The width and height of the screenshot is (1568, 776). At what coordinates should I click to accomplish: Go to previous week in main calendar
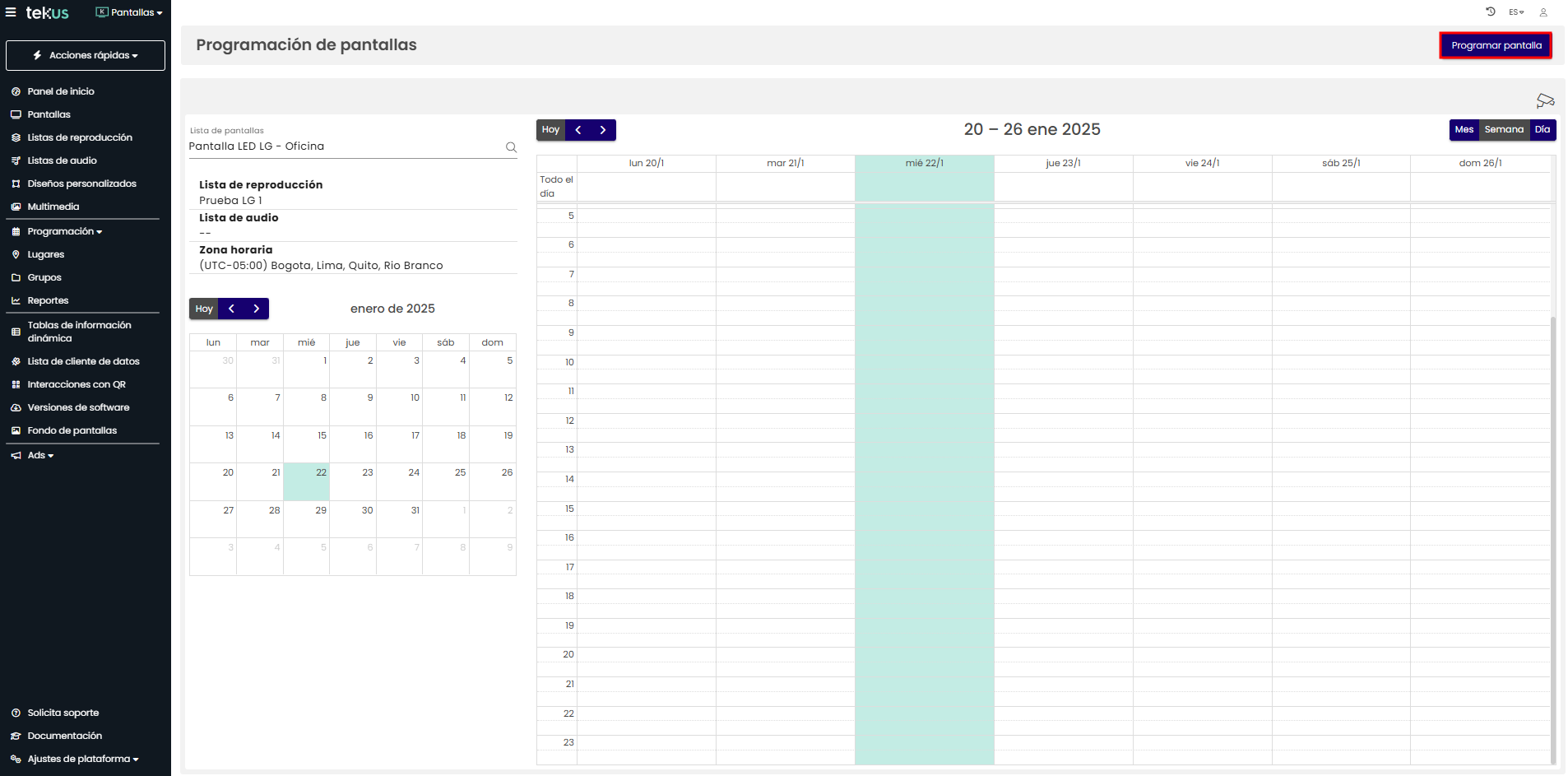[578, 130]
